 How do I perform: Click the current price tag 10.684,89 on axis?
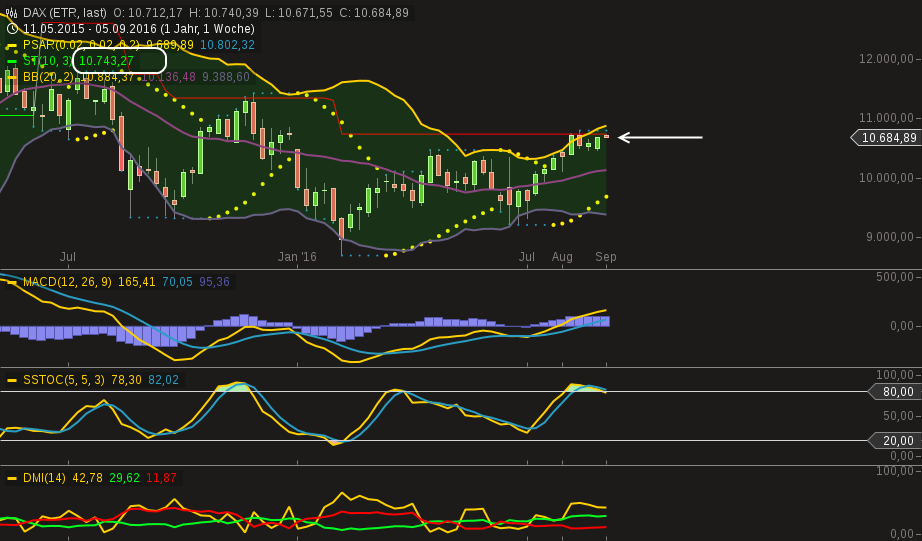click(x=886, y=138)
